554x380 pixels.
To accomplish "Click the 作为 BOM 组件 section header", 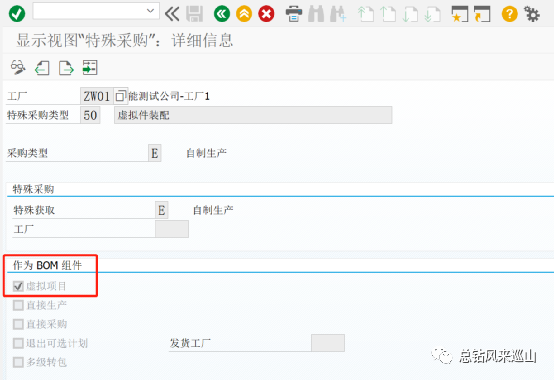I will (x=47, y=265).
